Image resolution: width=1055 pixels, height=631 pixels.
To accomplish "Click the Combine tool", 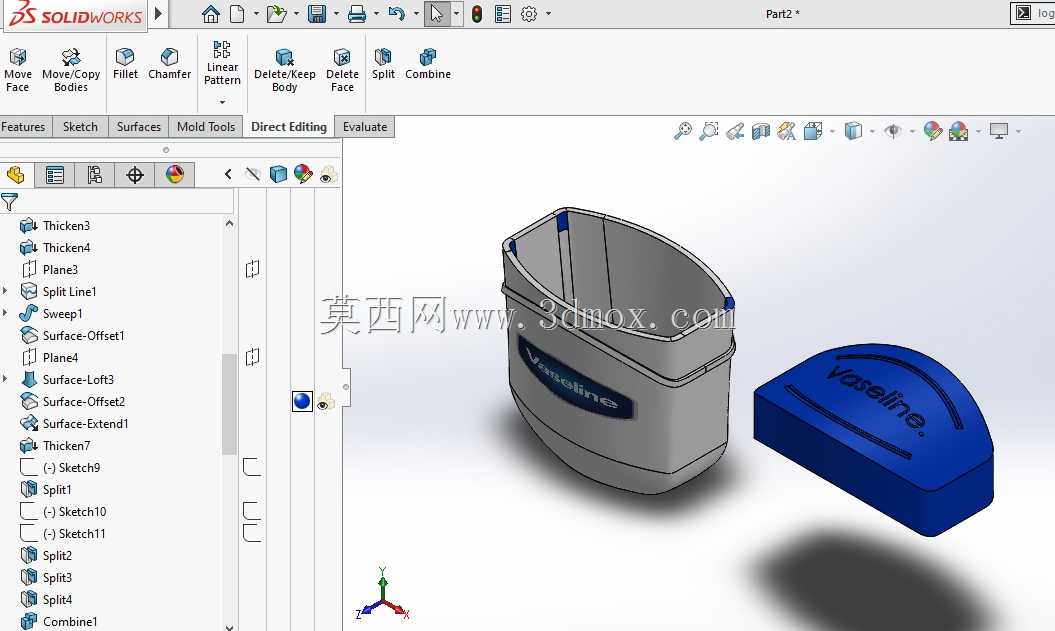I will point(428,64).
